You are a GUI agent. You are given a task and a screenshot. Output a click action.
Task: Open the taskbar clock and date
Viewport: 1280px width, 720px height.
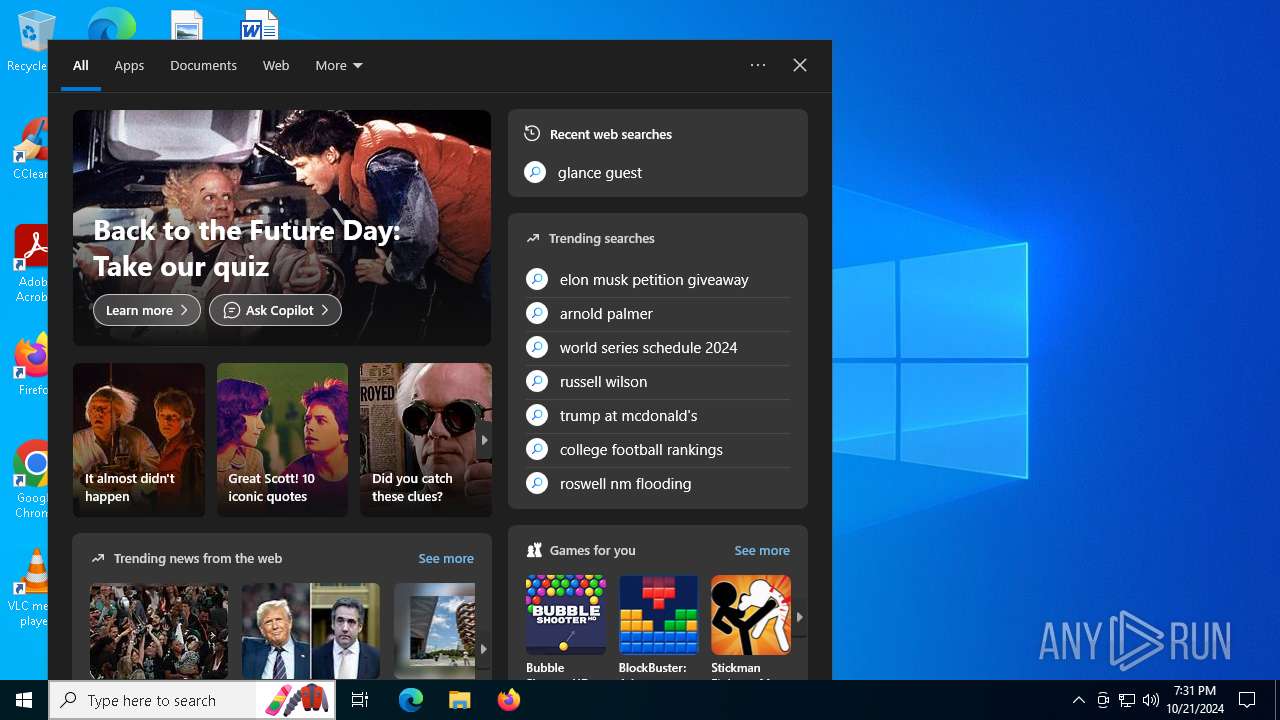coord(1195,700)
